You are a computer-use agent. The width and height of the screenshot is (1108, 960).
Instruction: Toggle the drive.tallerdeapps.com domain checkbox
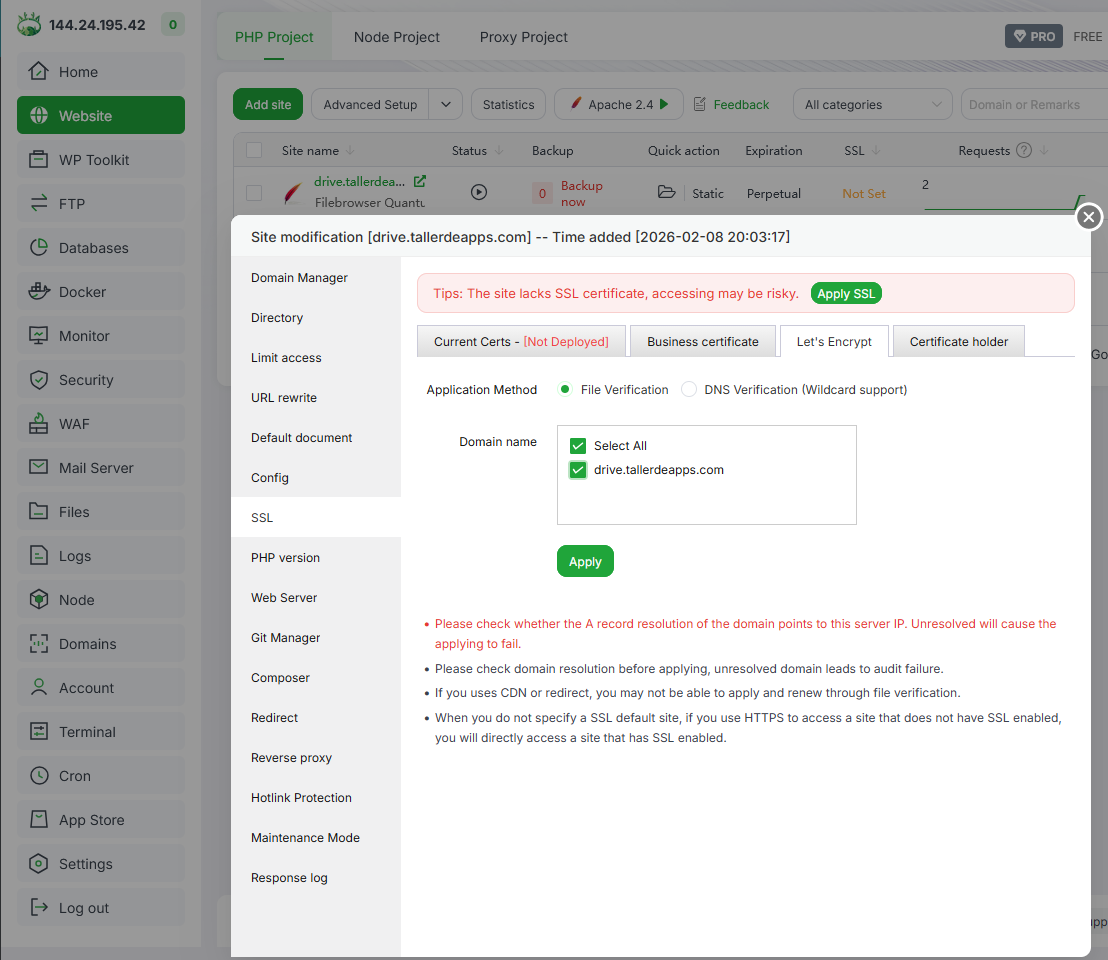click(578, 470)
